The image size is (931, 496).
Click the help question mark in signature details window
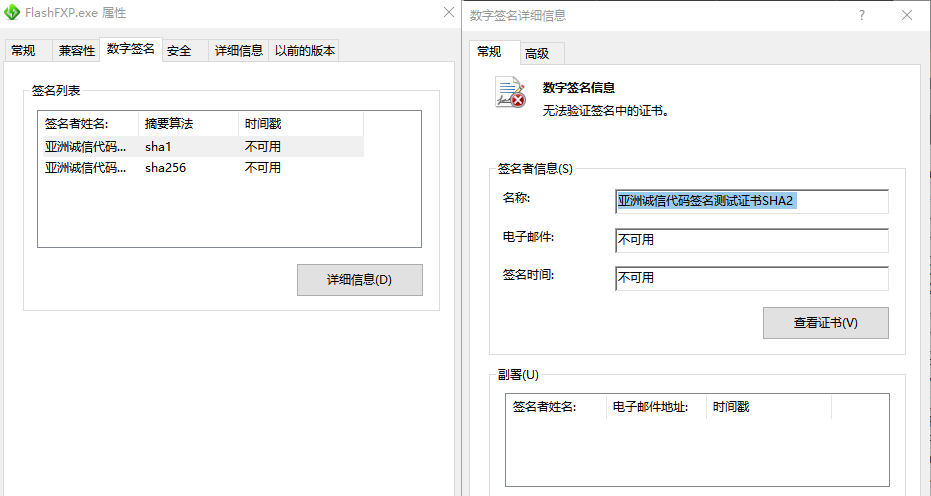pyautogui.click(x=862, y=15)
